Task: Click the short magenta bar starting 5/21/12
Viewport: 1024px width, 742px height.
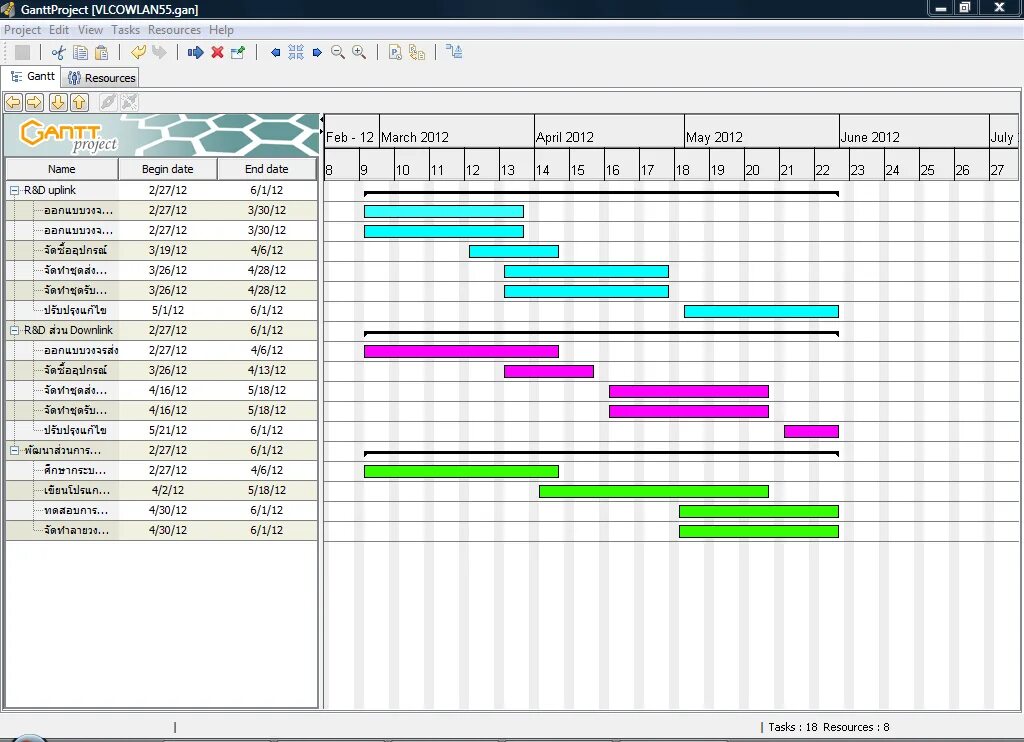Action: pos(811,431)
